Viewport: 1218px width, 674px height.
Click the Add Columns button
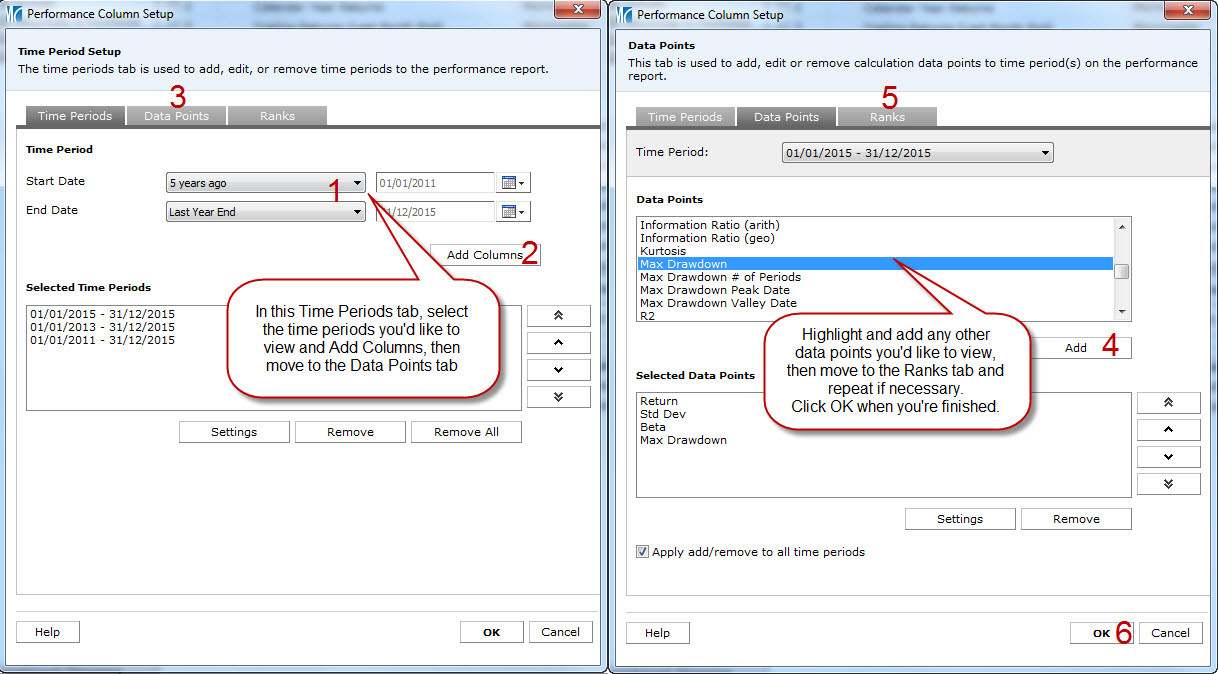(484, 255)
